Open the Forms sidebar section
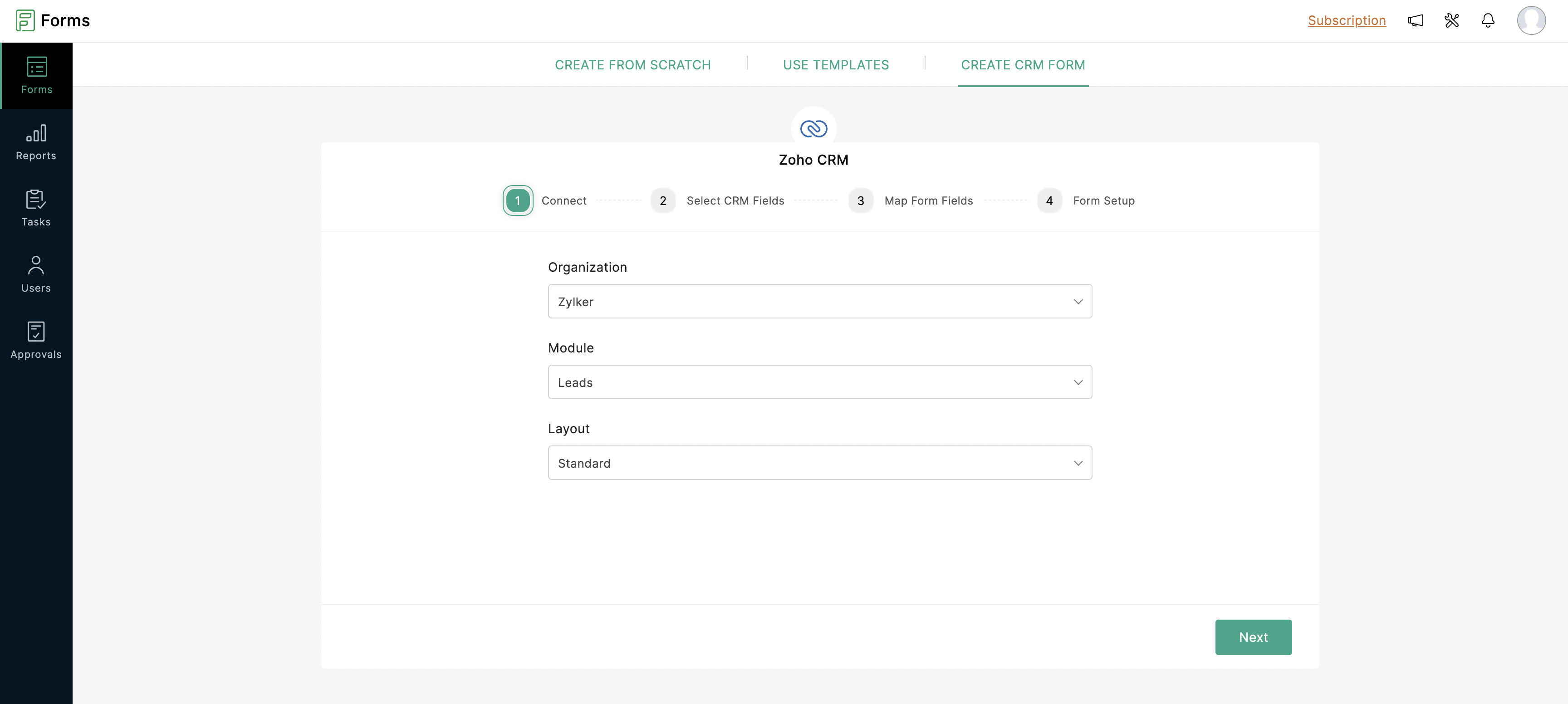The image size is (1568, 704). (36, 75)
